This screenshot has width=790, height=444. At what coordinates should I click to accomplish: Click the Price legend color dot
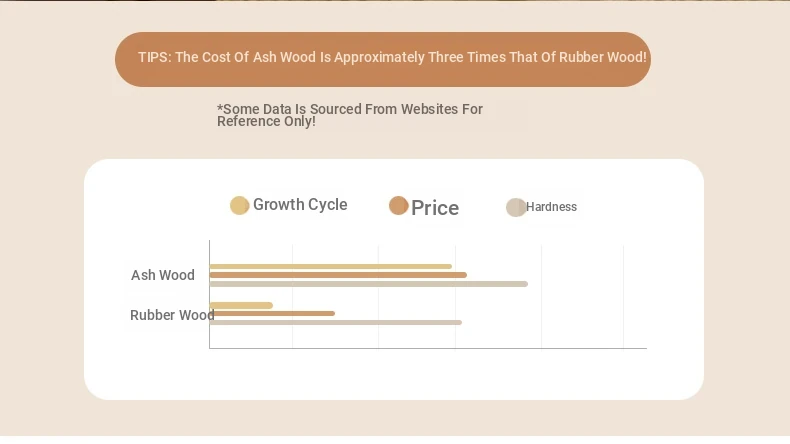coord(398,206)
